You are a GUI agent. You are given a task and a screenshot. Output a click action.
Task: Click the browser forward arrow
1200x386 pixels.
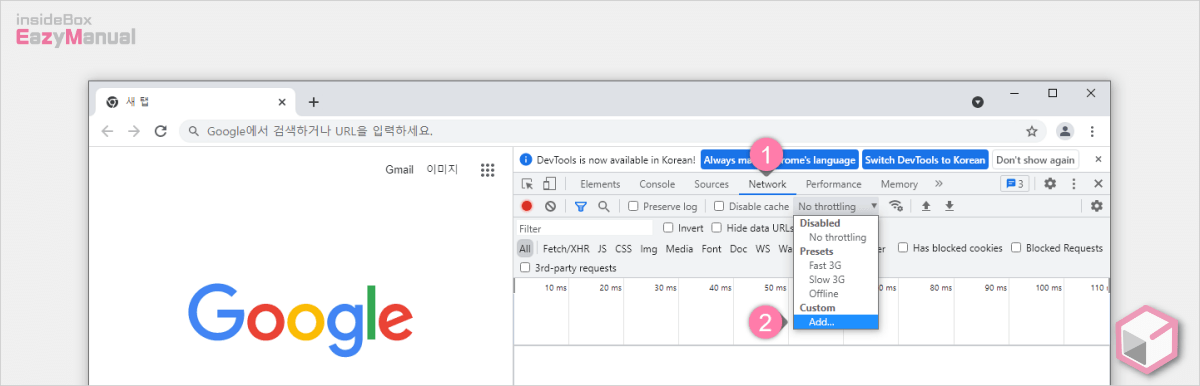pos(134,131)
